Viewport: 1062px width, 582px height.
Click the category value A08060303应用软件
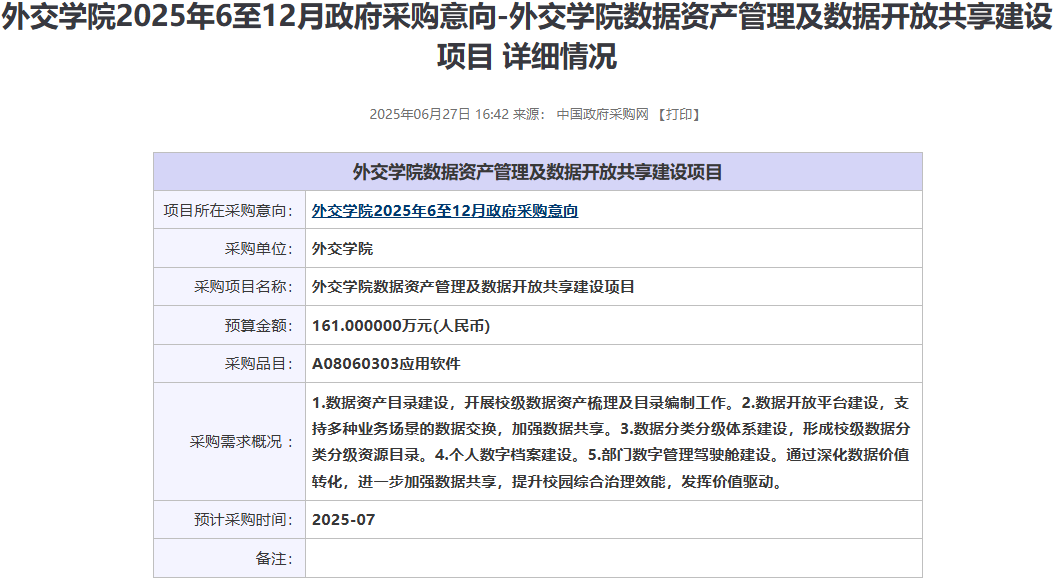coord(386,364)
